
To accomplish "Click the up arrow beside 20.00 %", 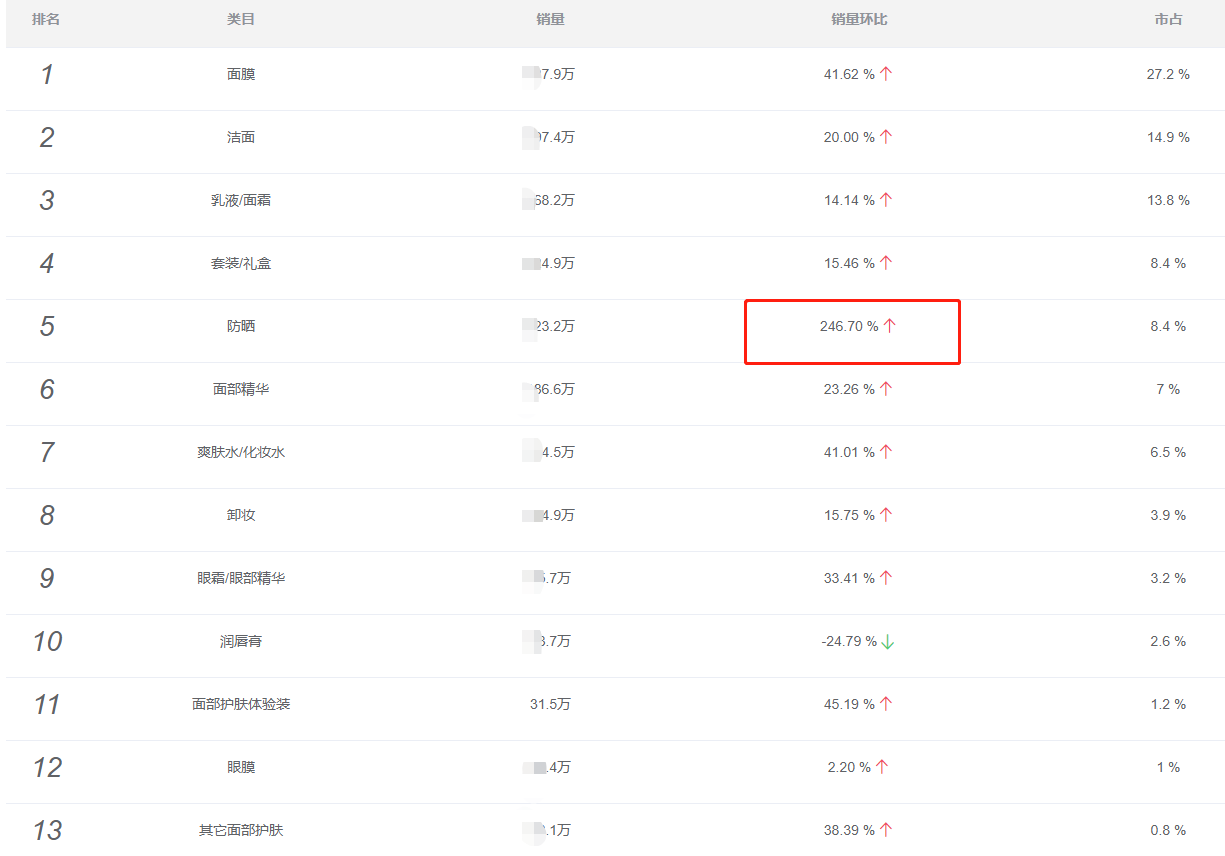I will pos(886,137).
